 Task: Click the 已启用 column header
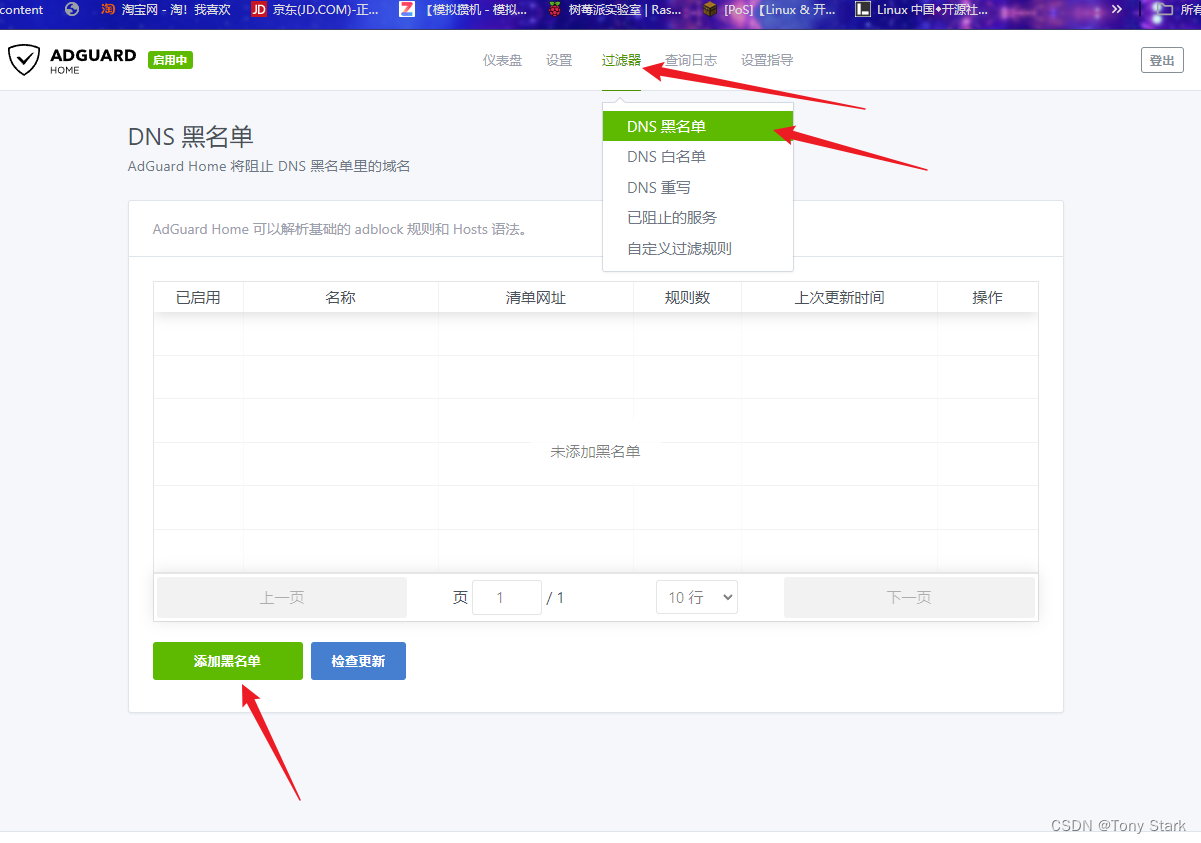point(198,297)
